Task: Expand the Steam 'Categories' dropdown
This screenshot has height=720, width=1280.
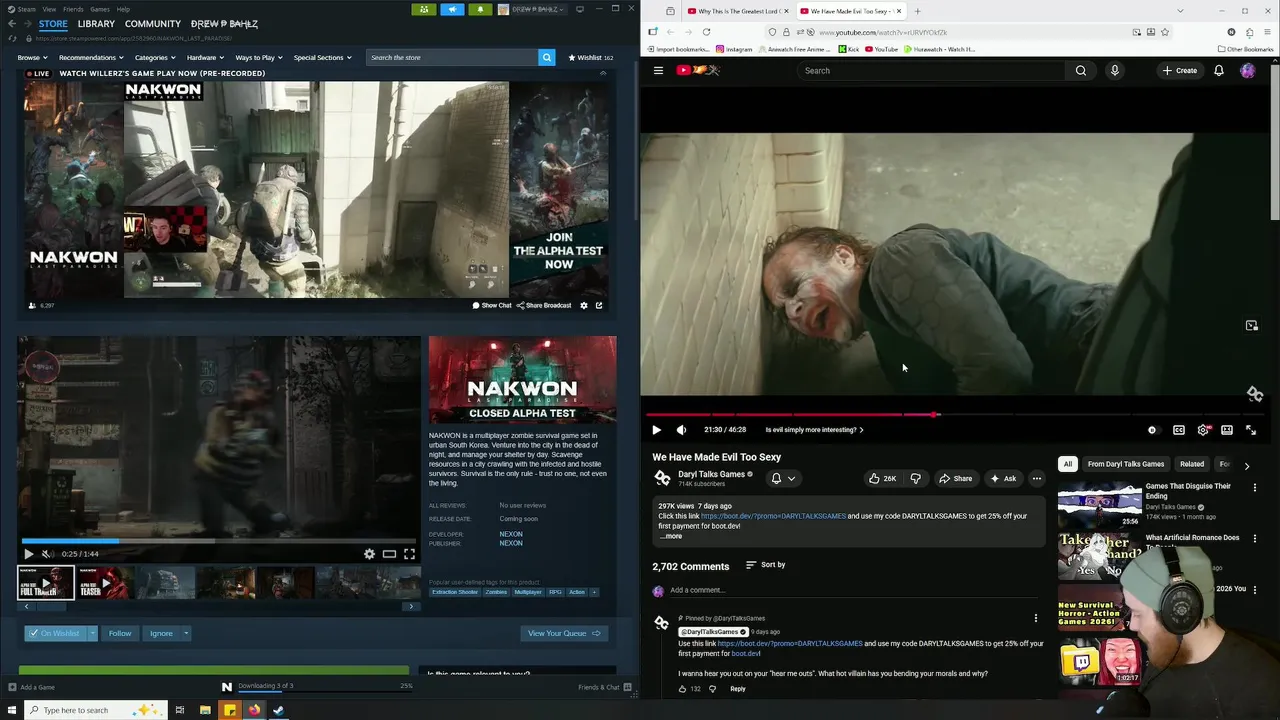Action: (x=154, y=57)
